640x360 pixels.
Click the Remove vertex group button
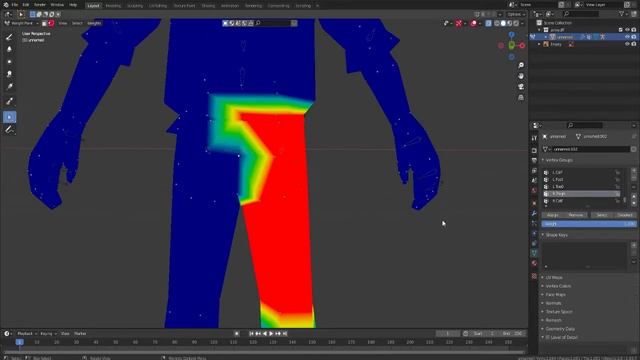tap(576, 215)
